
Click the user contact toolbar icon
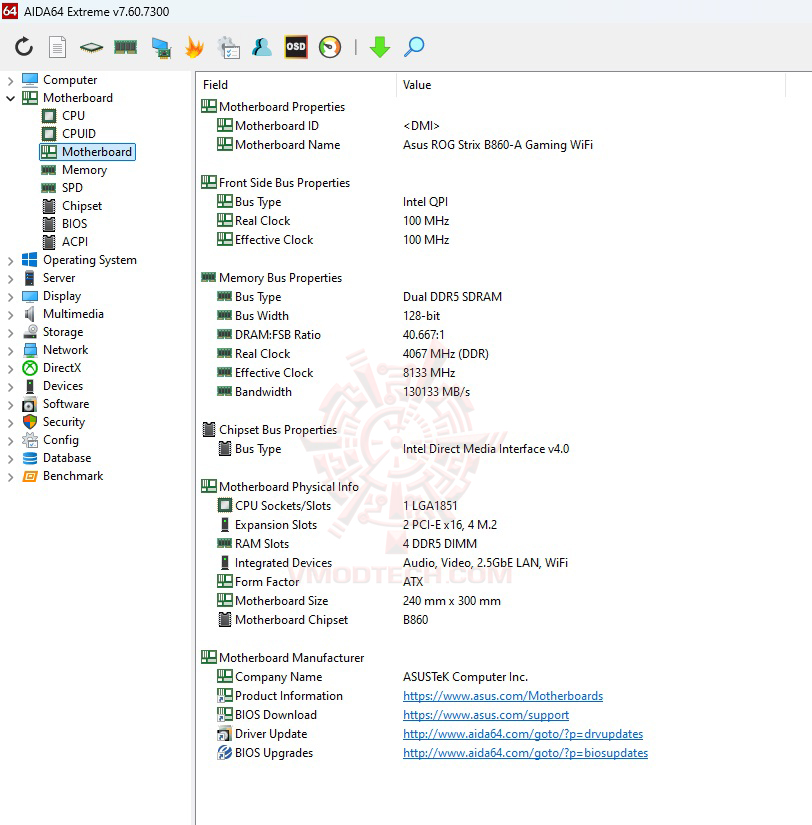click(262, 47)
